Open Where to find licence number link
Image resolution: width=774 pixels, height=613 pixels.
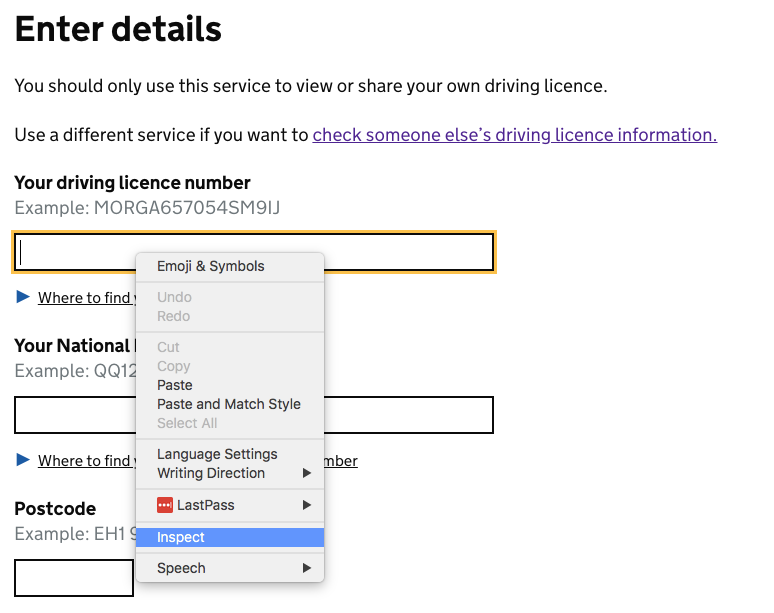click(87, 298)
